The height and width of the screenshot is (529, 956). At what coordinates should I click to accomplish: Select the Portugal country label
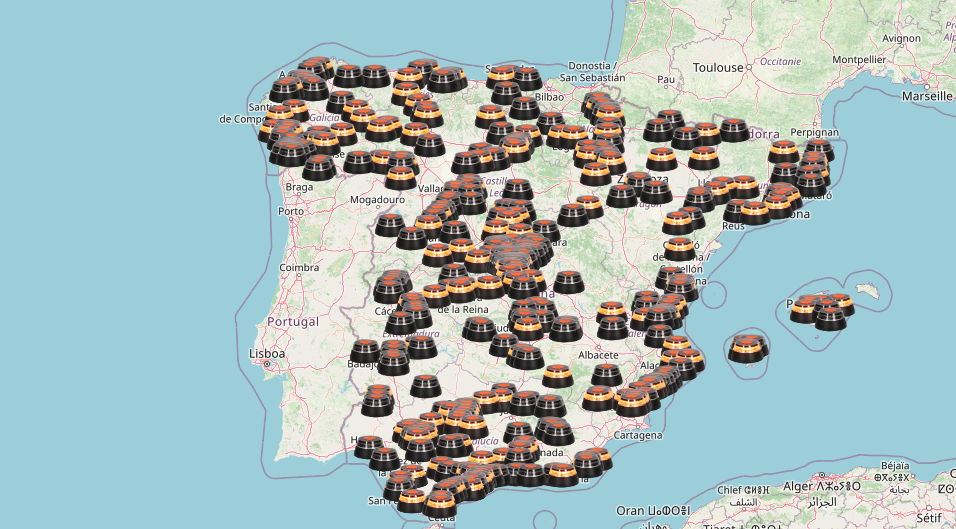pos(293,321)
